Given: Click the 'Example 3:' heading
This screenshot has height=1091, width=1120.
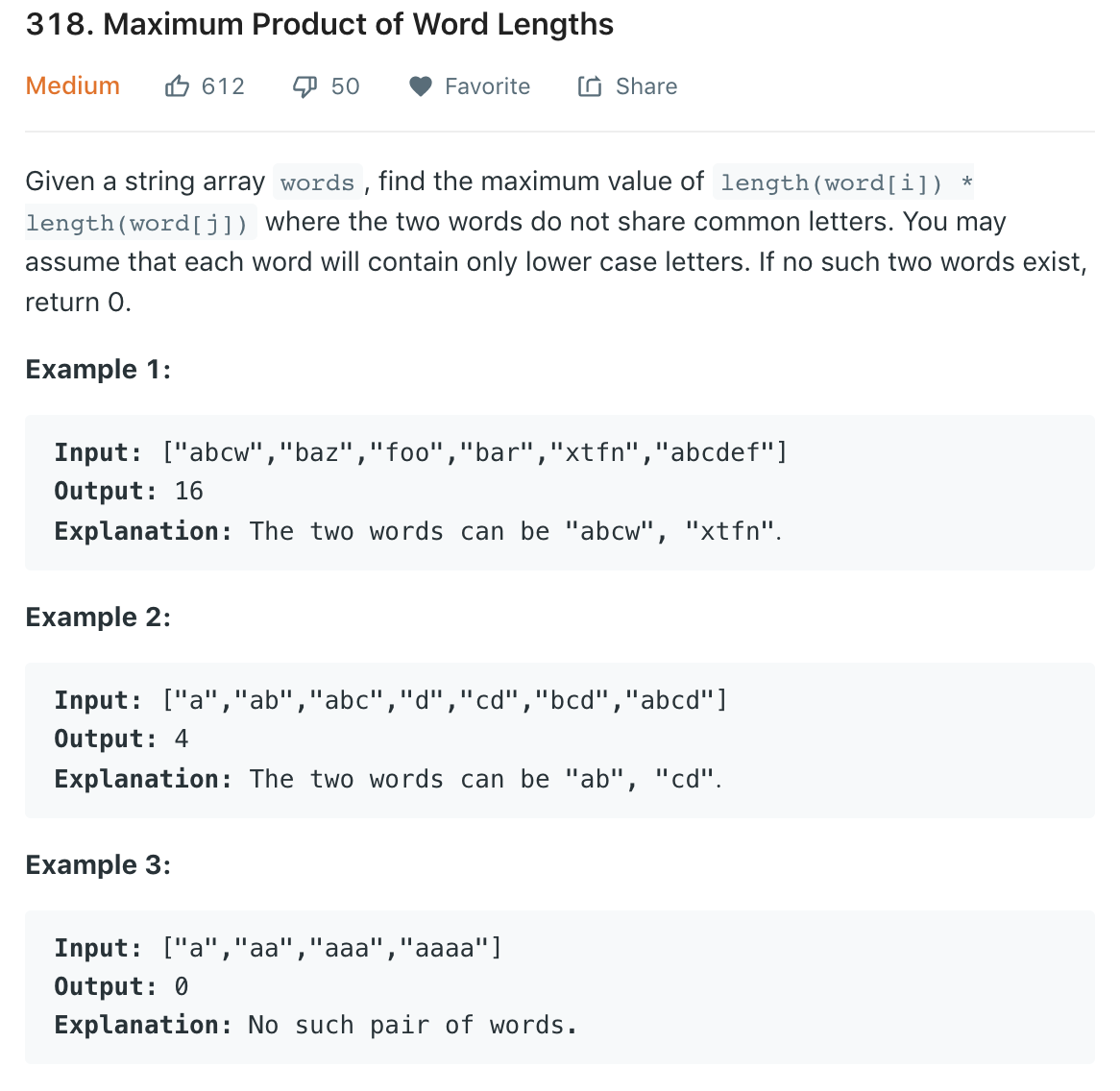Looking at the screenshot, I should pyautogui.click(x=99, y=864).
